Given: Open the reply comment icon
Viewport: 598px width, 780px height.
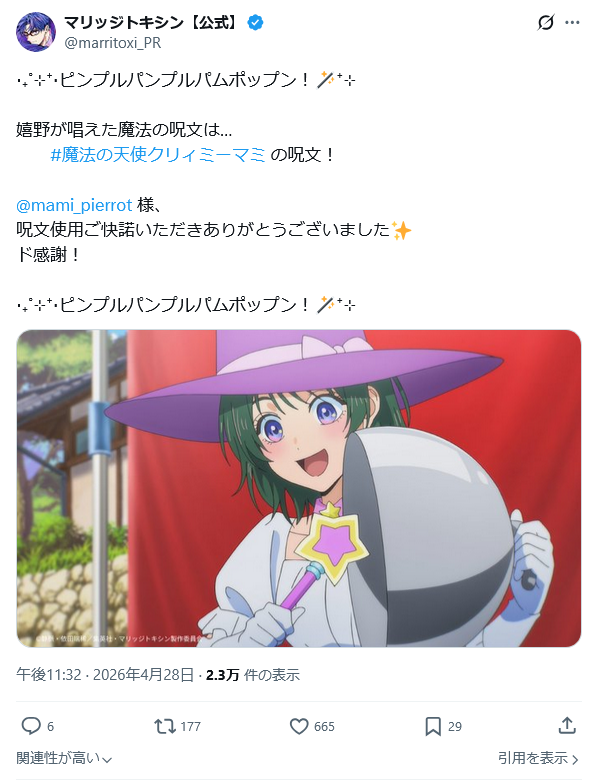Looking at the screenshot, I should (x=31, y=726).
